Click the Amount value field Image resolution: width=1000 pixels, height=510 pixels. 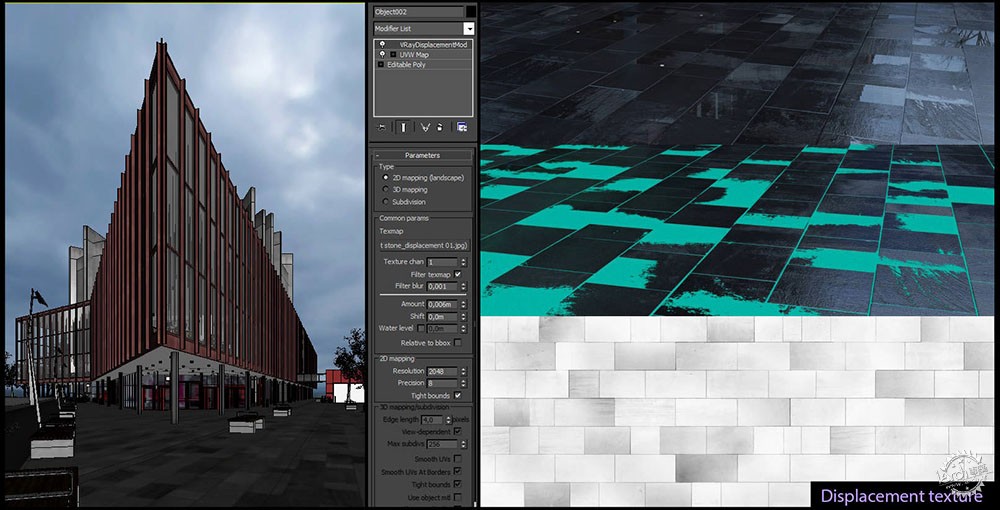(x=442, y=305)
